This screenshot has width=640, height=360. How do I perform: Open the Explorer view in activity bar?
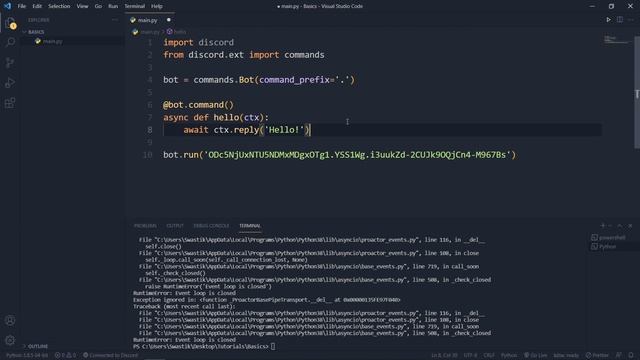coord(10,23)
